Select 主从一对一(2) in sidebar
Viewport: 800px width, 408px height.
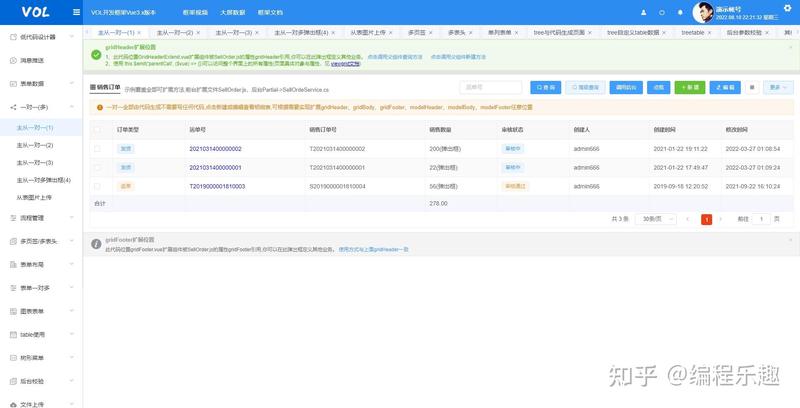pyautogui.click(x=35, y=145)
